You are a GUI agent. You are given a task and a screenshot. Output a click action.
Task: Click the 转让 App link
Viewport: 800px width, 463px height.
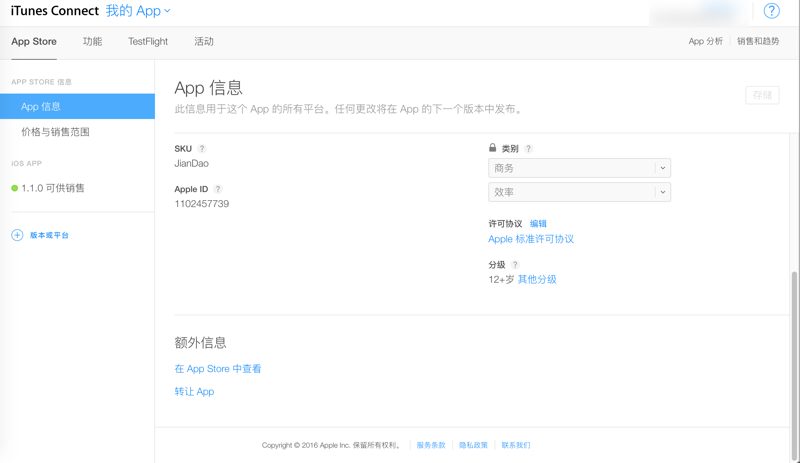click(x=194, y=392)
